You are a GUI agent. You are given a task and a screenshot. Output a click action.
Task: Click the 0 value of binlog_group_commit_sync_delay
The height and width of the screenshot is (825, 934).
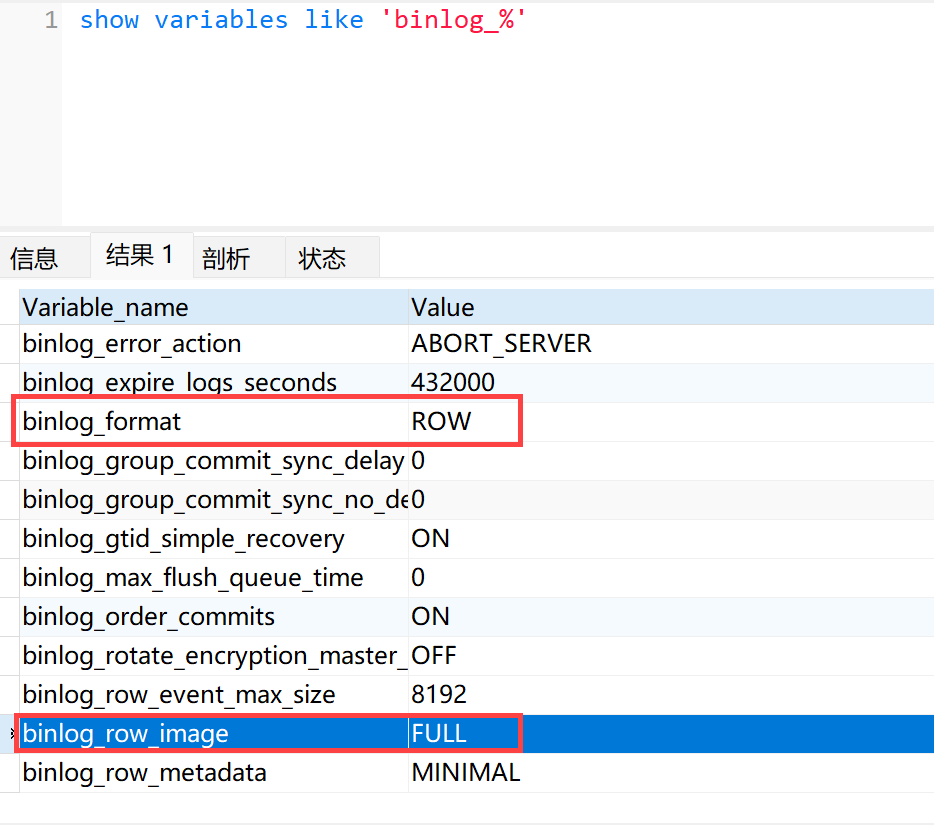(x=671, y=461)
